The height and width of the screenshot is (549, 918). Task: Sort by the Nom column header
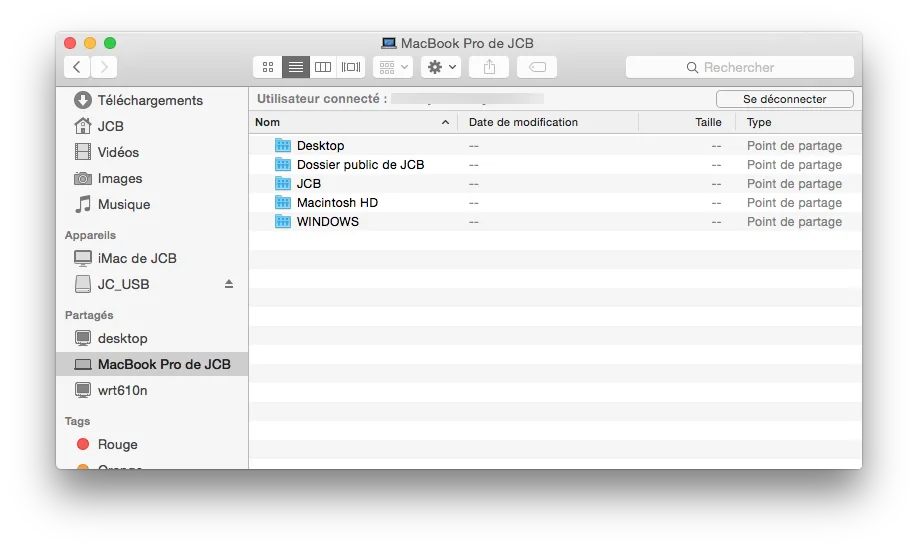(353, 122)
